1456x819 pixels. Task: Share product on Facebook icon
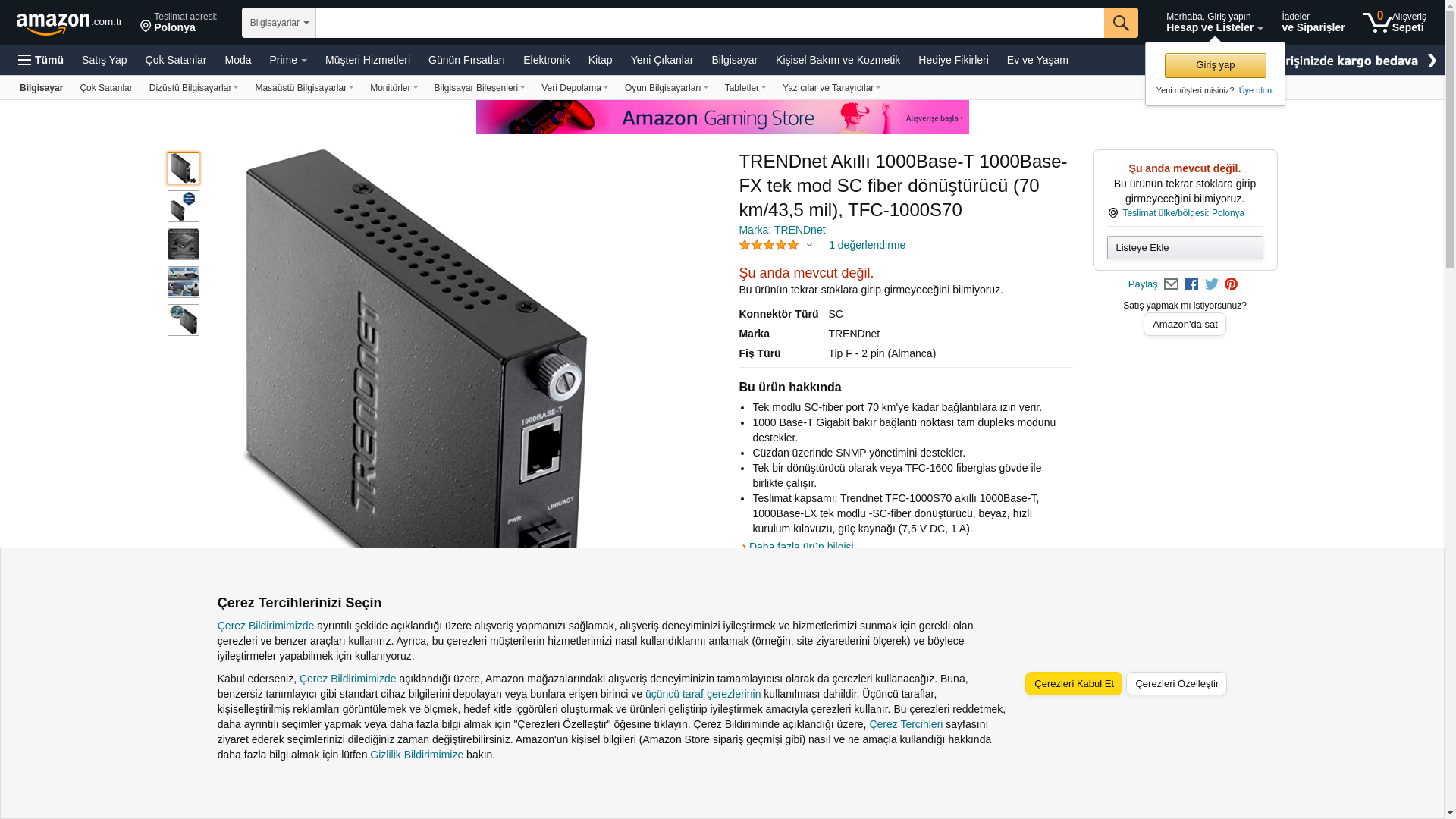[x=1191, y=284]
